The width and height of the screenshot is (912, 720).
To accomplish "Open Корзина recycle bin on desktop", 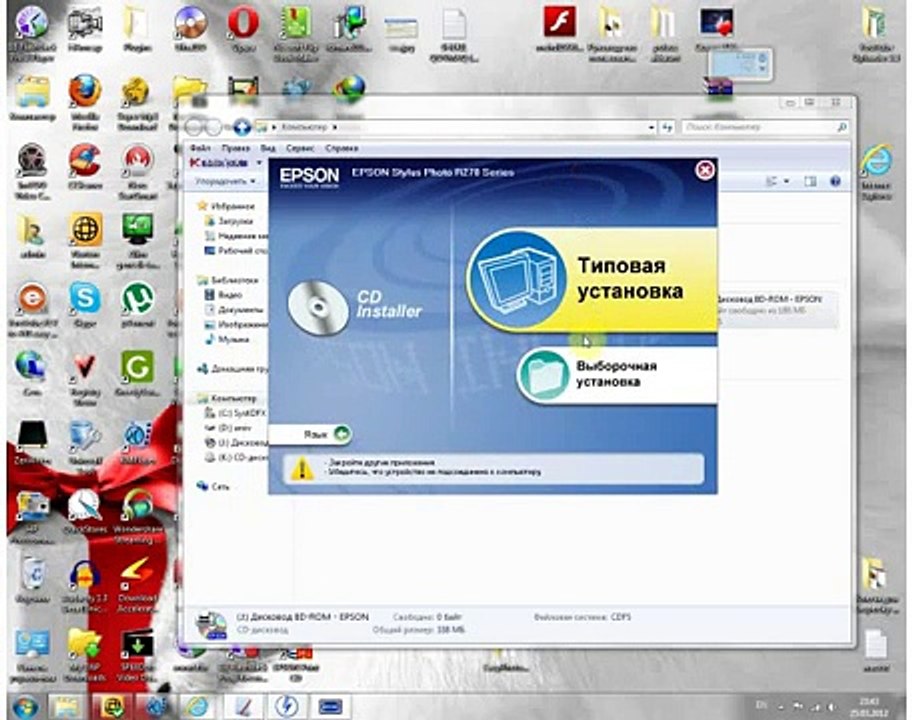I will pyautogui.click(x=33, y=579).
